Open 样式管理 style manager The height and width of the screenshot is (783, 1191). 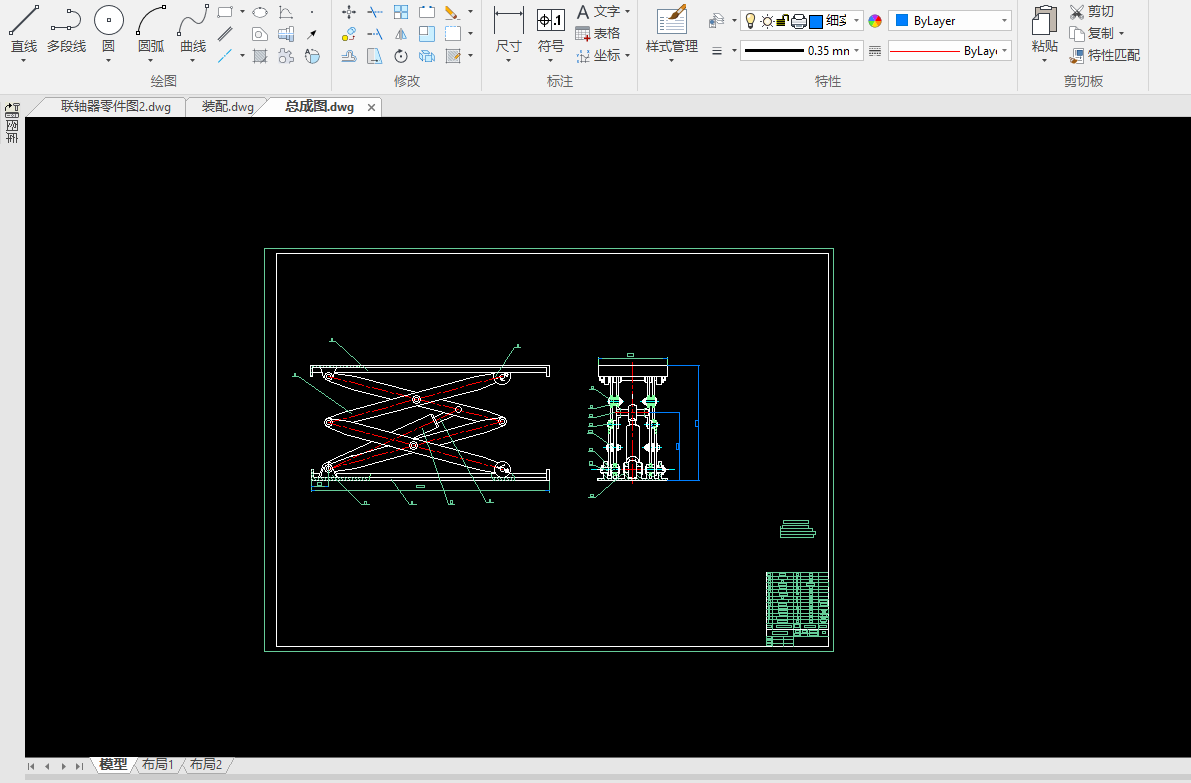[x=671, y=20]
